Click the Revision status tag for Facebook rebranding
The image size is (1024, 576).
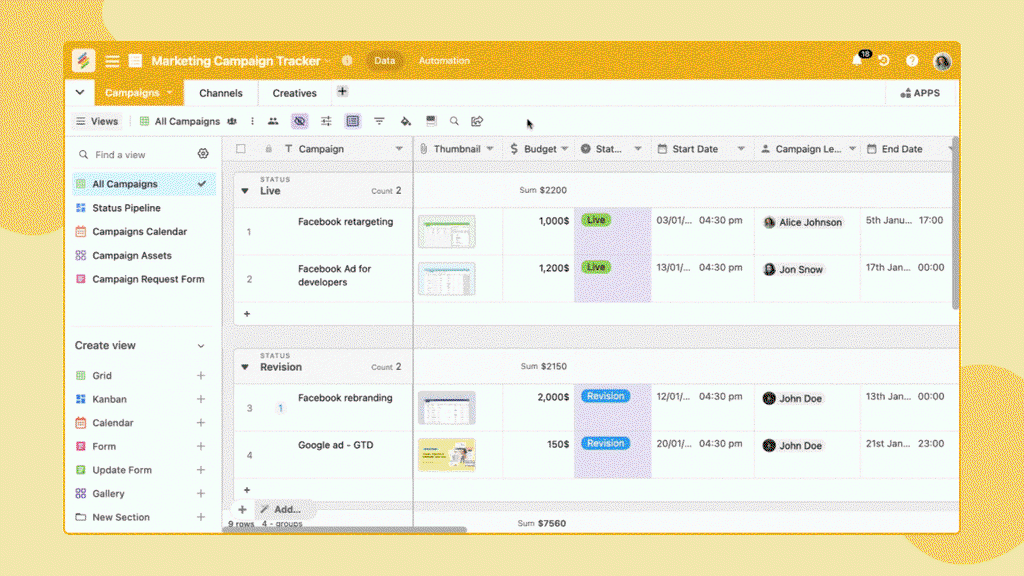pyautogui.click(x=605, y=396)
